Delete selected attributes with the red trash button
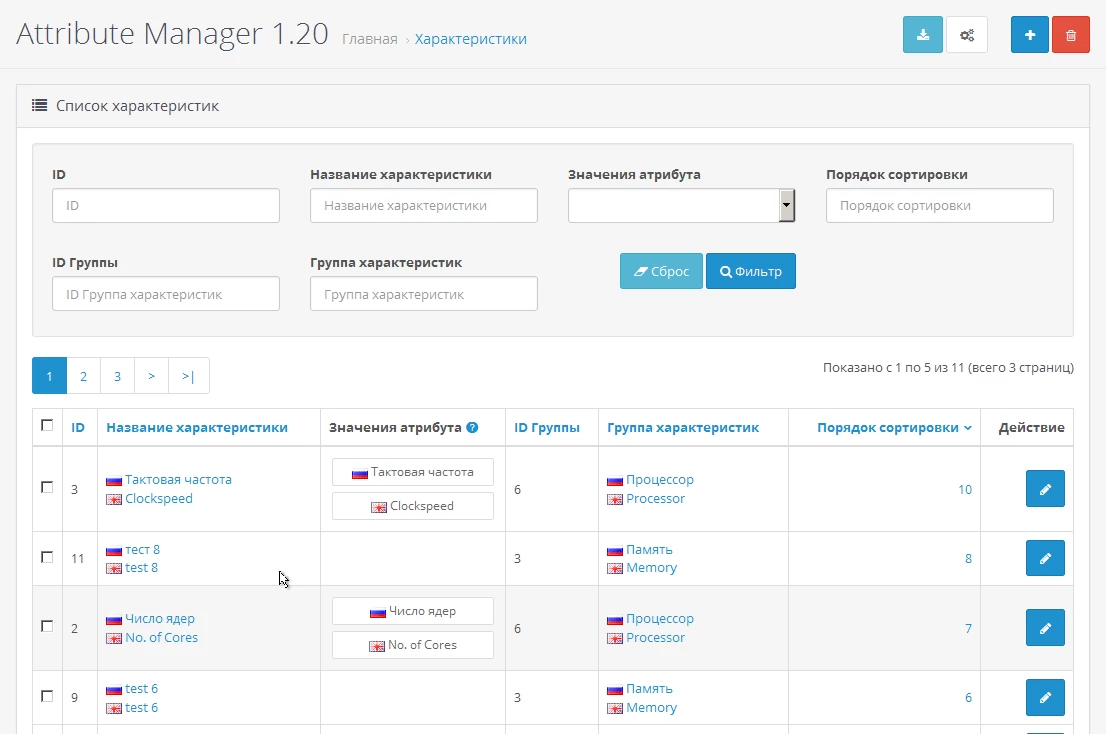The height and width of the screenshot is (734, 1106). tap(1071, 35)
